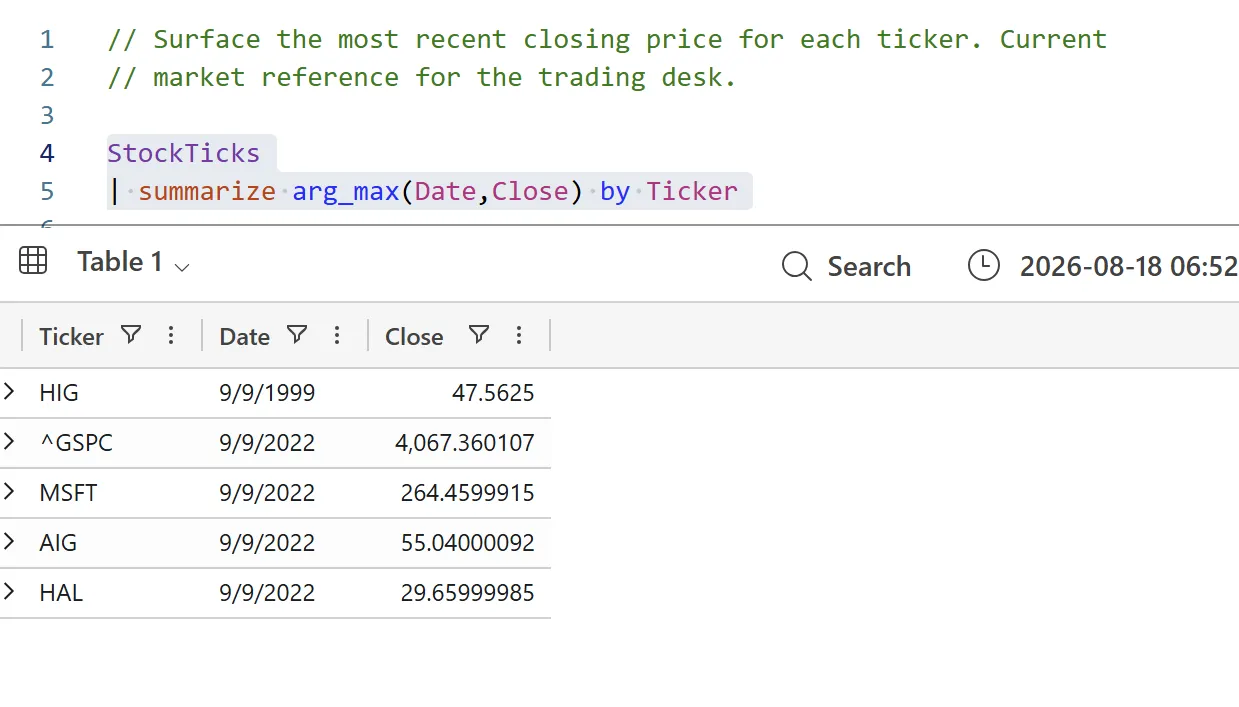The image size is (1239, 707).
Task: Click the 2026-08-18 06:52 timestamp
Action: pyautogui.click(x=1129, y=266)
